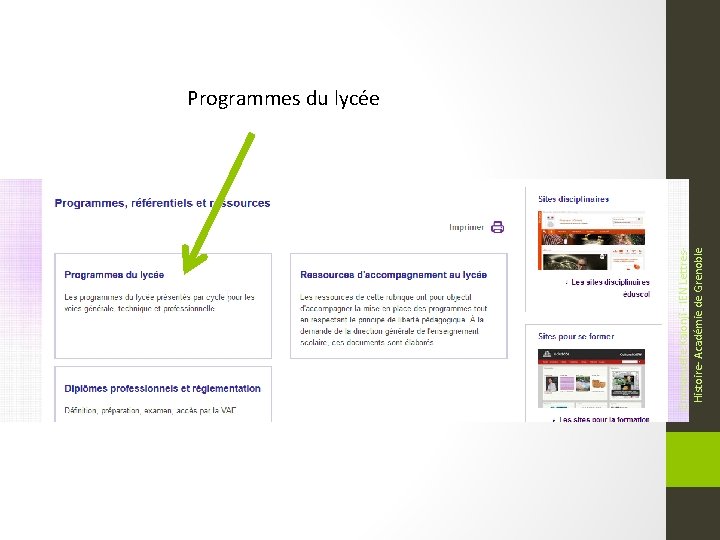This screenshot has height=540, width=720.
Task: Open the Programmes du lycée card heading
Action: coord(114,275)
